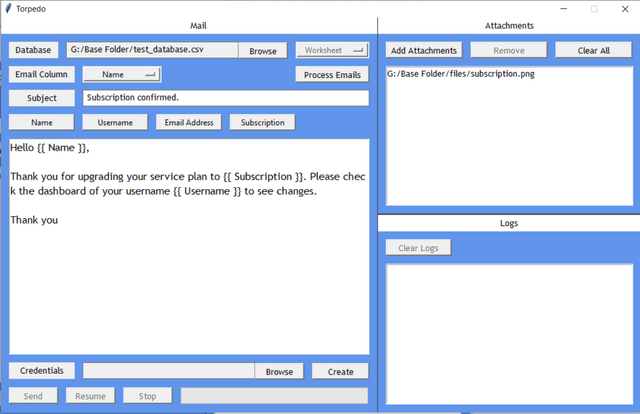Insert the Name placeholder button
This screenshot has height=414, width=640.
(x=42, y=122)
